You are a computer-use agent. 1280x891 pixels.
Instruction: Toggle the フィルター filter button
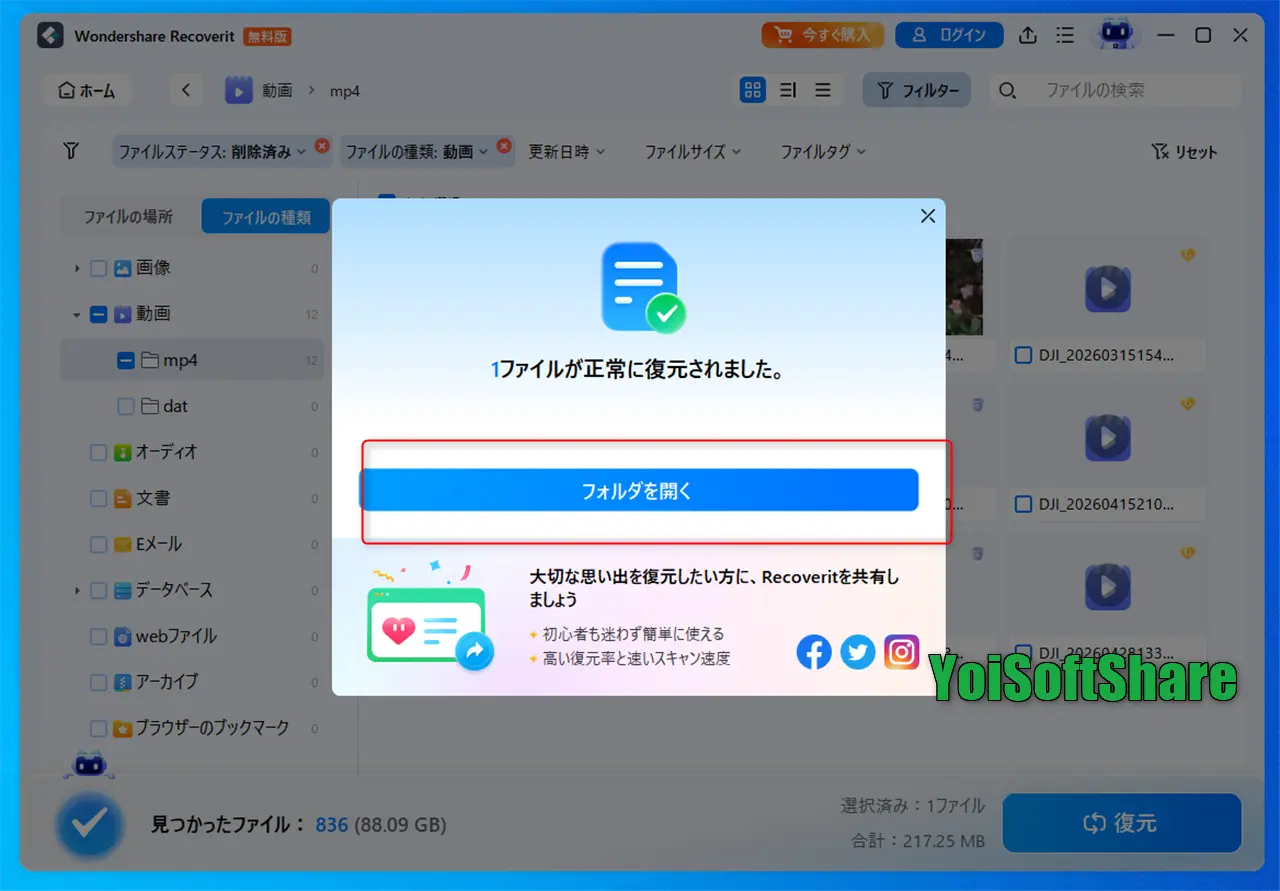[x=917, y=90]
